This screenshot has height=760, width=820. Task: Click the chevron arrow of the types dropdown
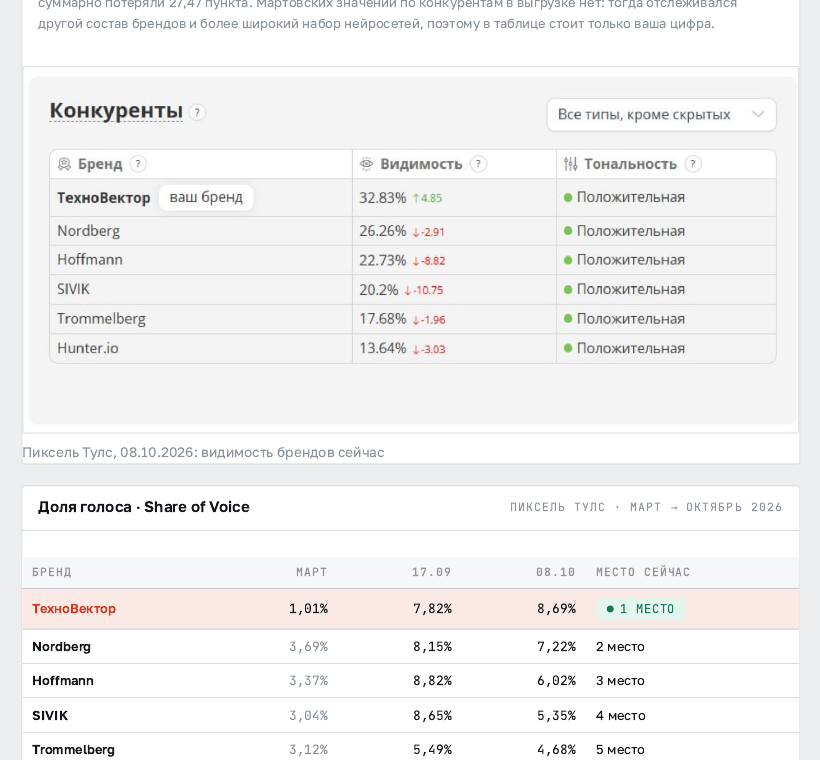(x=758, y=114)
